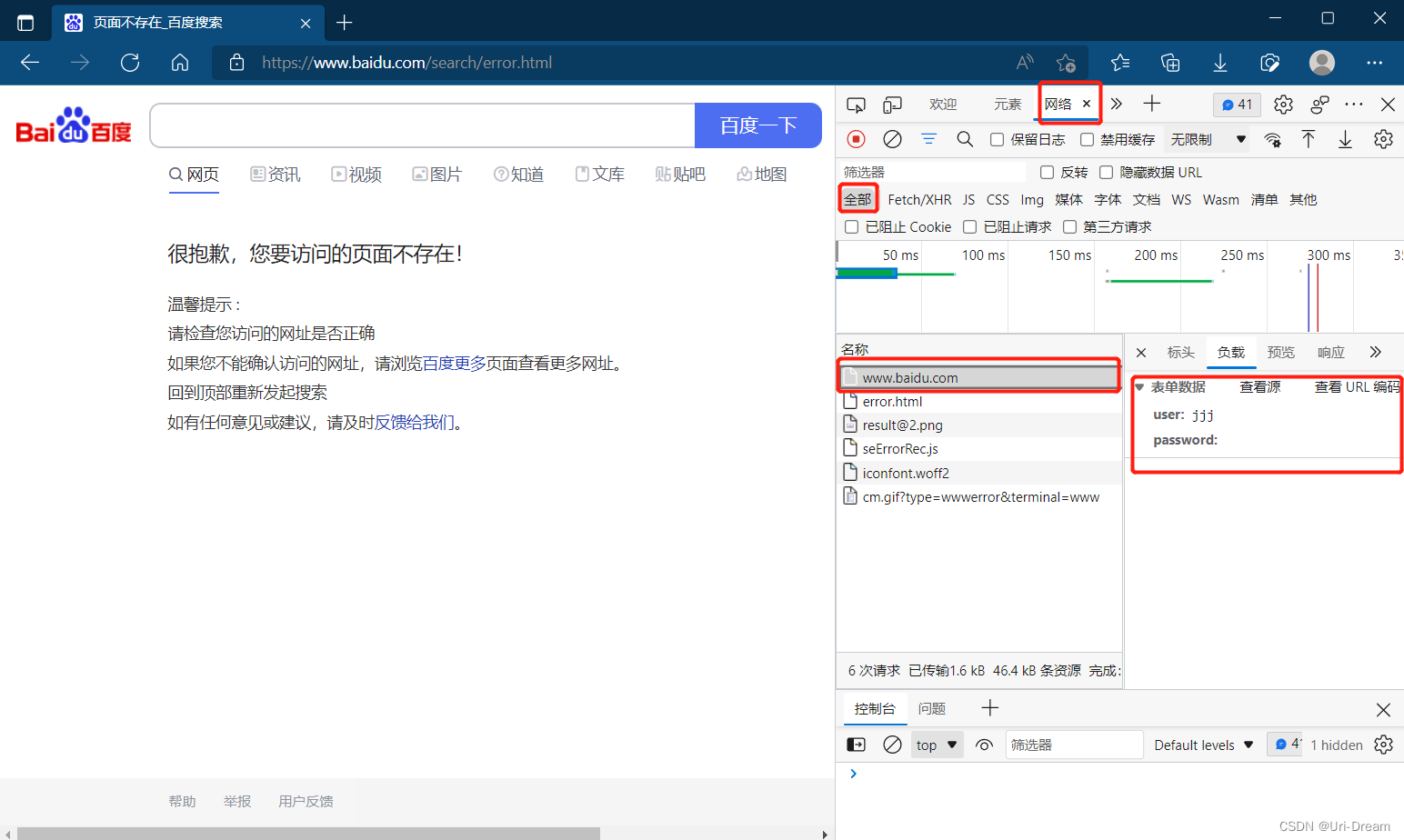Collapse the 表单数据 section
1404x840 pixels.
pos(1139,387)
